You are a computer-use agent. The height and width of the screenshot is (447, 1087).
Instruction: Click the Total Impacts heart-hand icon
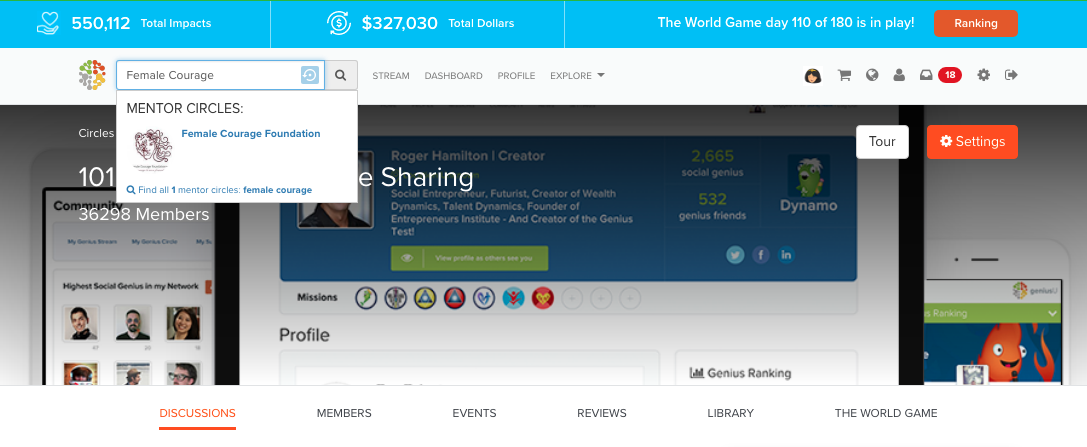coord(49,23)
